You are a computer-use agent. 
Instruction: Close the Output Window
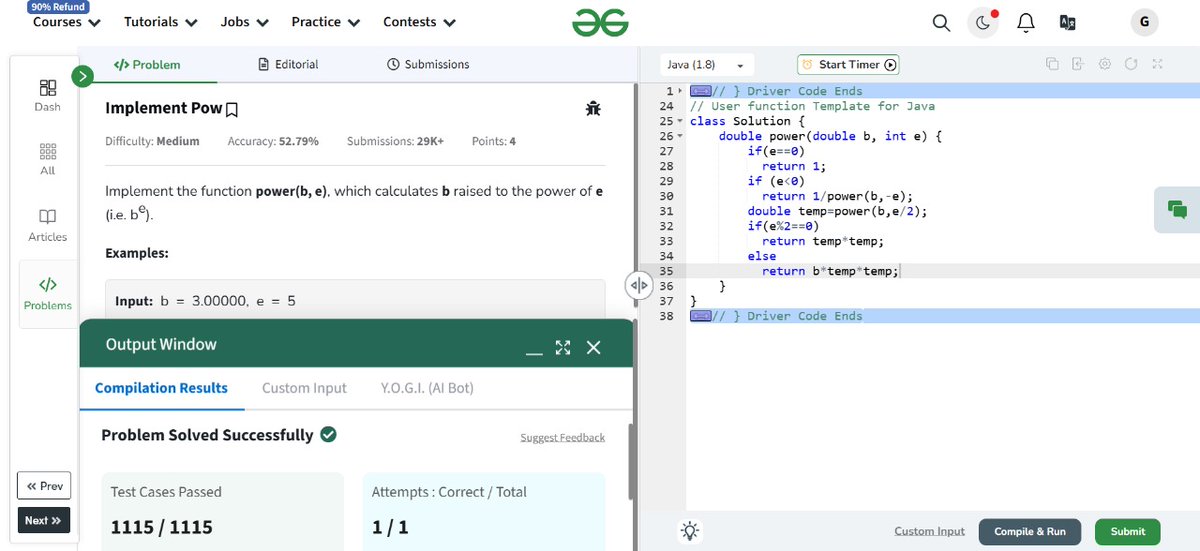(593, 347)
